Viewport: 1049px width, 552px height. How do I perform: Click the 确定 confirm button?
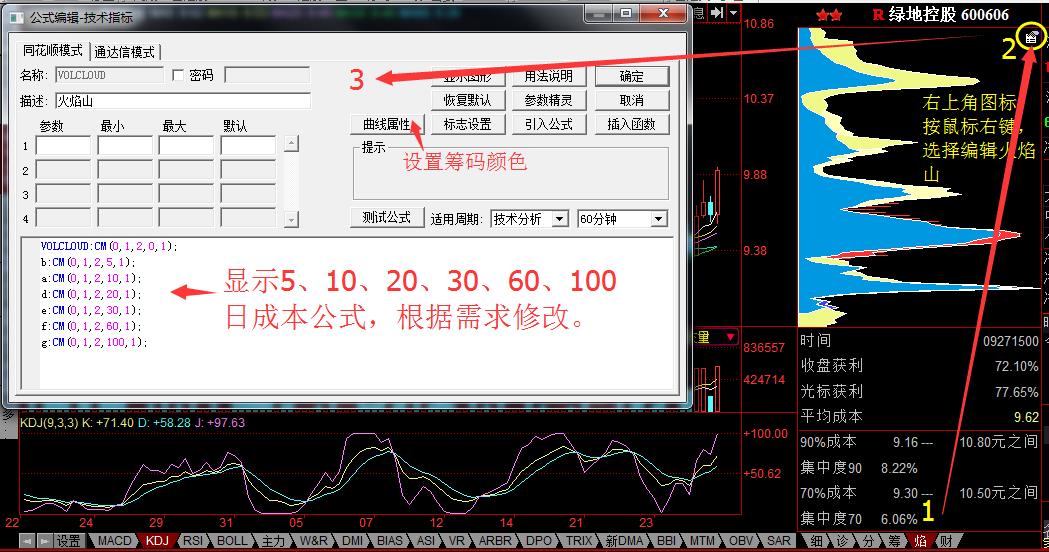(x=631, y=76)
